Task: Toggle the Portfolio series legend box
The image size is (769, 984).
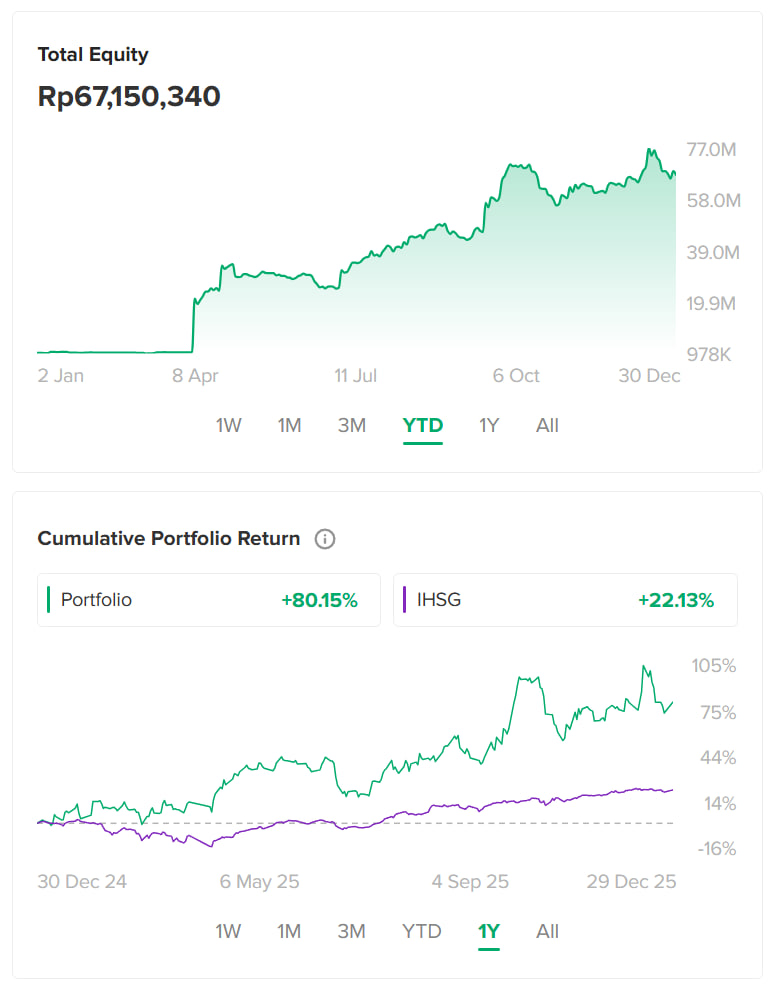Action: click(208, 600)
